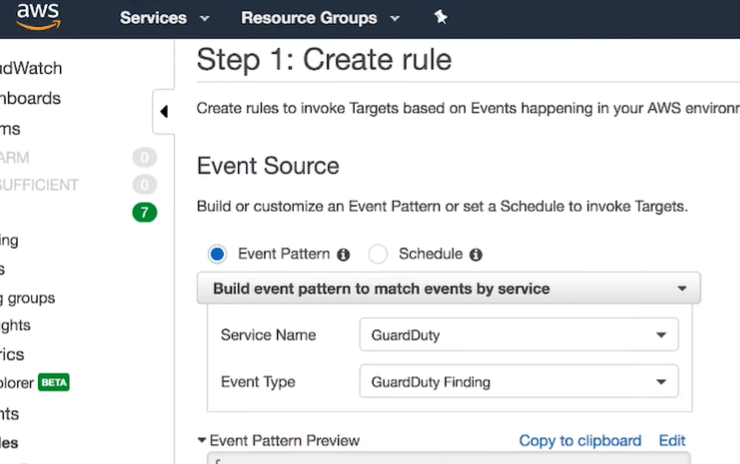Open the Event Type dropdown
Viewport: 740px width, 464px height.
coord(518,381)
